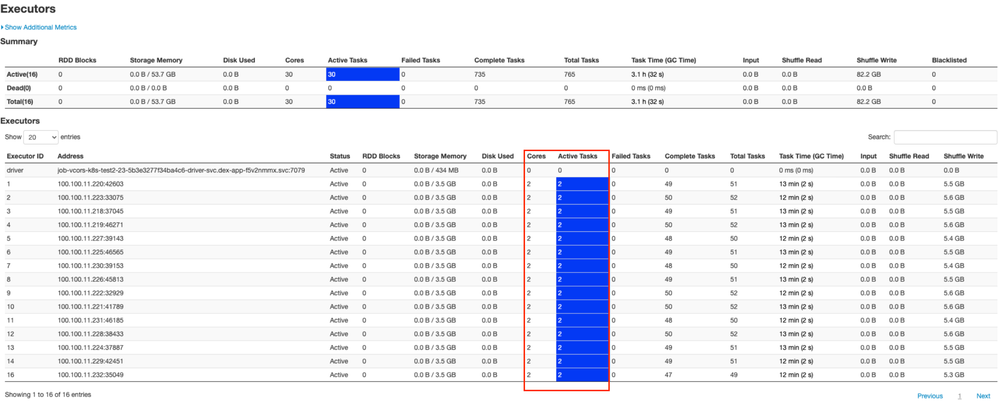The height and width of the screenshot is (402, 999).
Task: Click the blue Active Tasks bar in Active(16) row
Action: coord(363,75)
